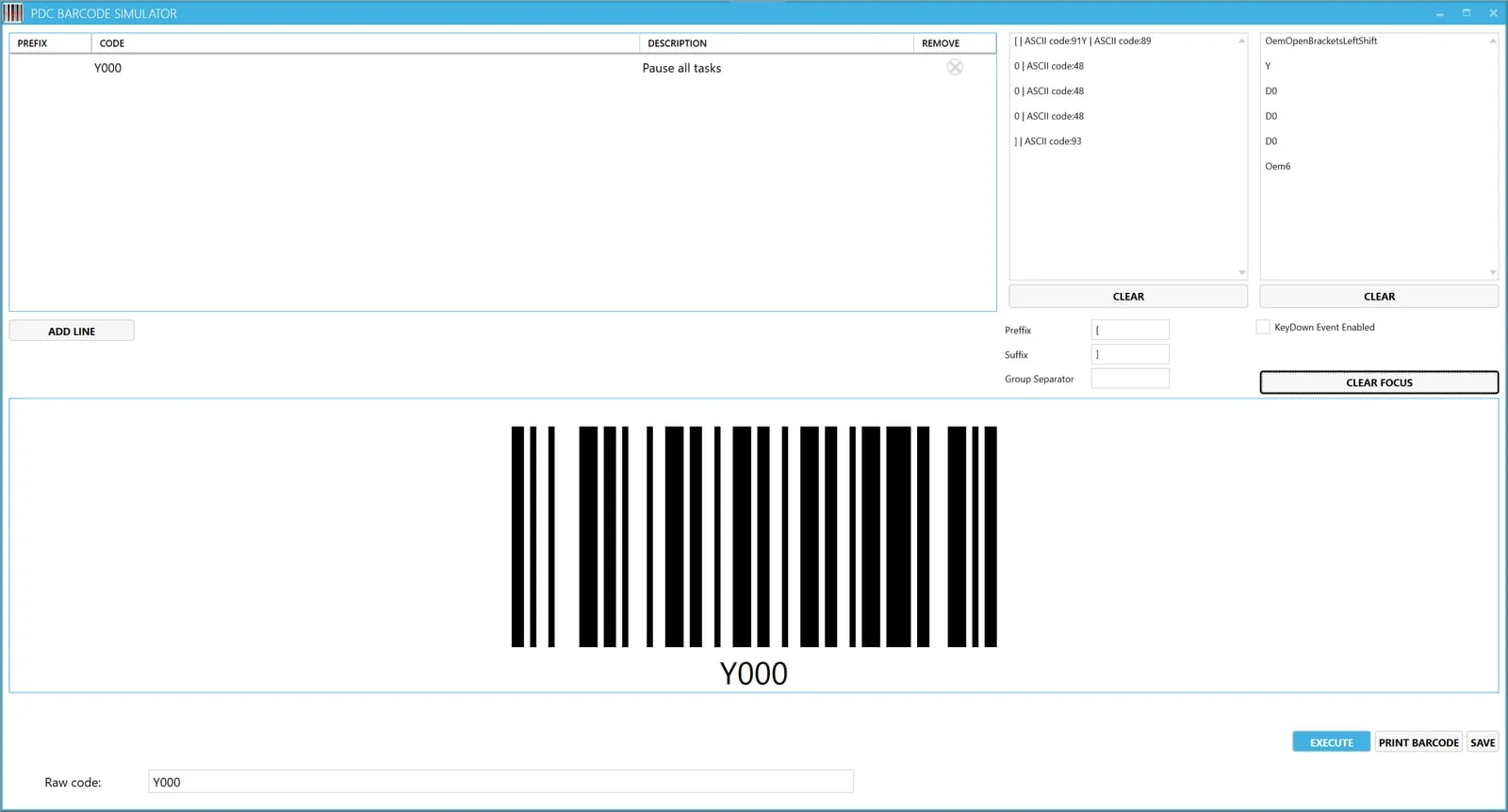
Task: Select the OemOpenBracketsLeftShift log entry
Action: [x=1320, y=41]
